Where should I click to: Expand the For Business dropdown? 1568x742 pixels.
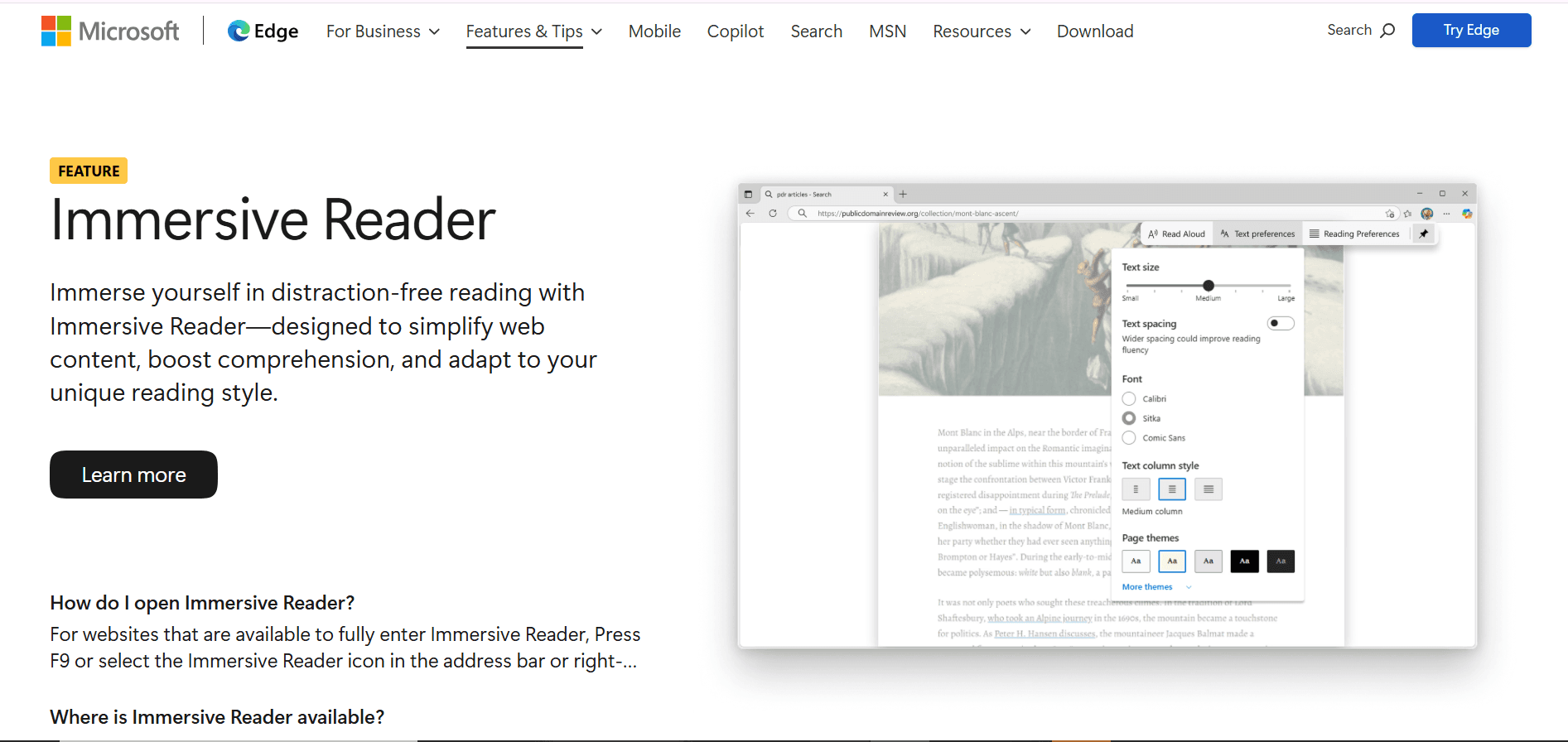click(383, 31)
